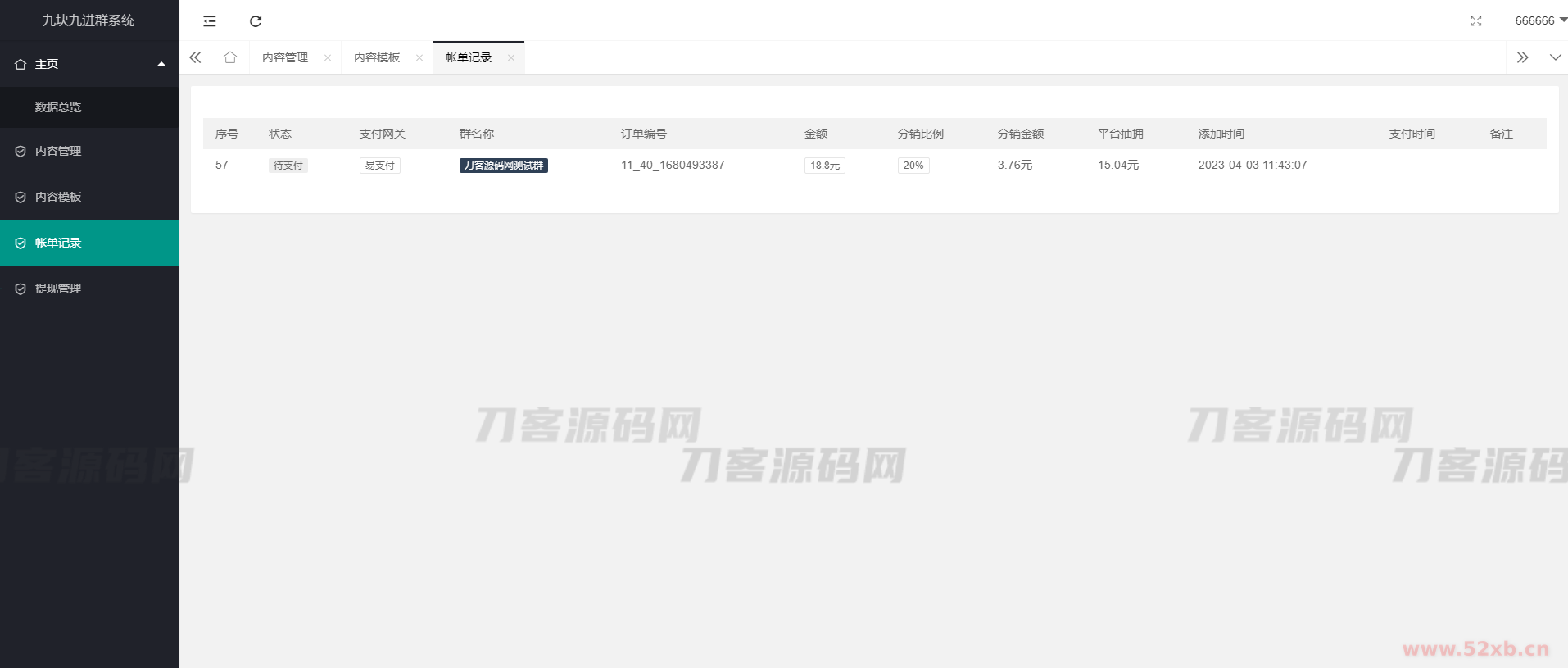Click the 九块九进群系统 logo title
Image resolution: width=1568 pixels, height=668 pixels.
click(x=88, y=20)
